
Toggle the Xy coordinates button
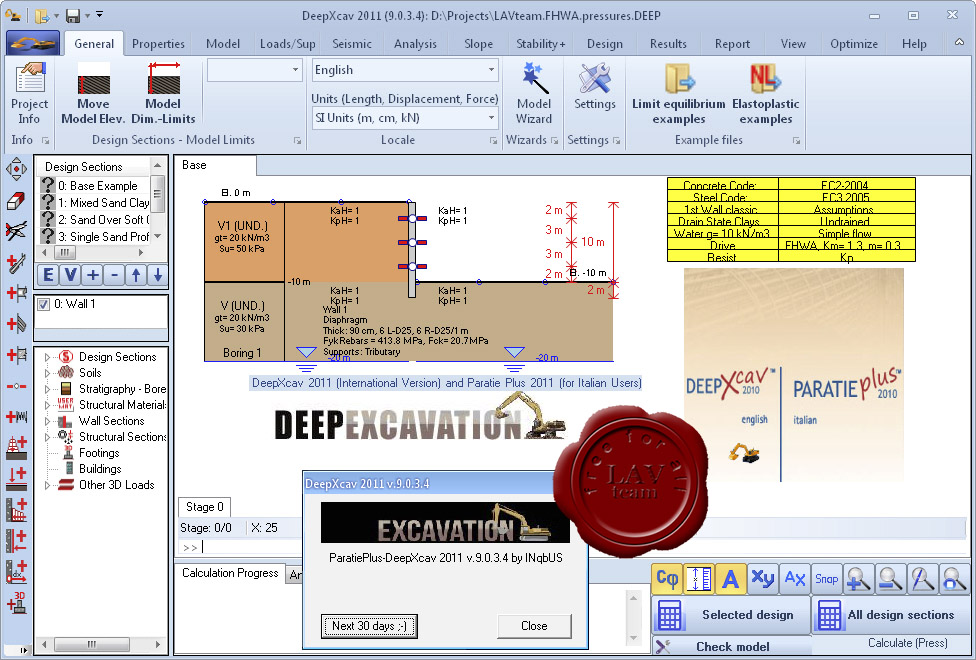tap(762, 579)
